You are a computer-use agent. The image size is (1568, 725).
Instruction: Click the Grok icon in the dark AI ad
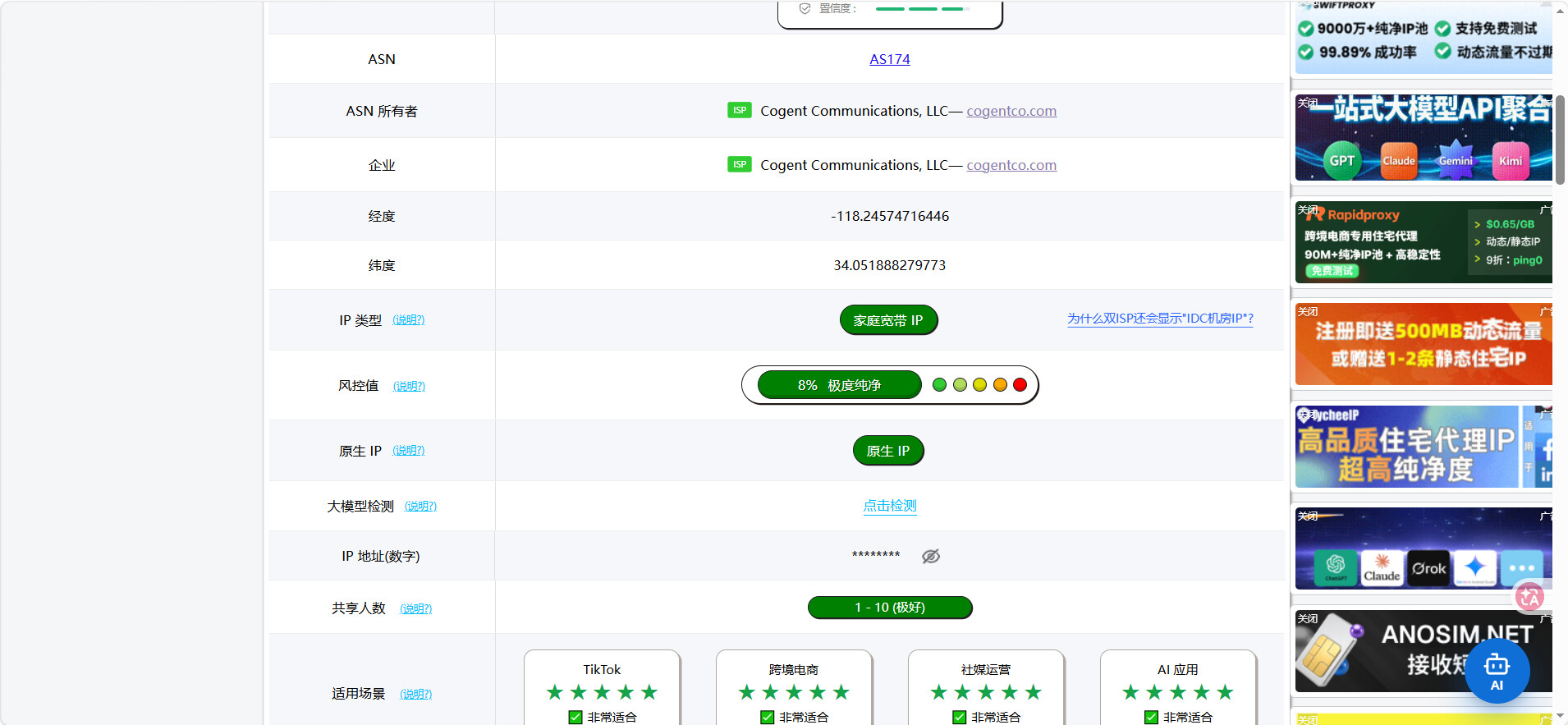click(x=1429, y=567)
